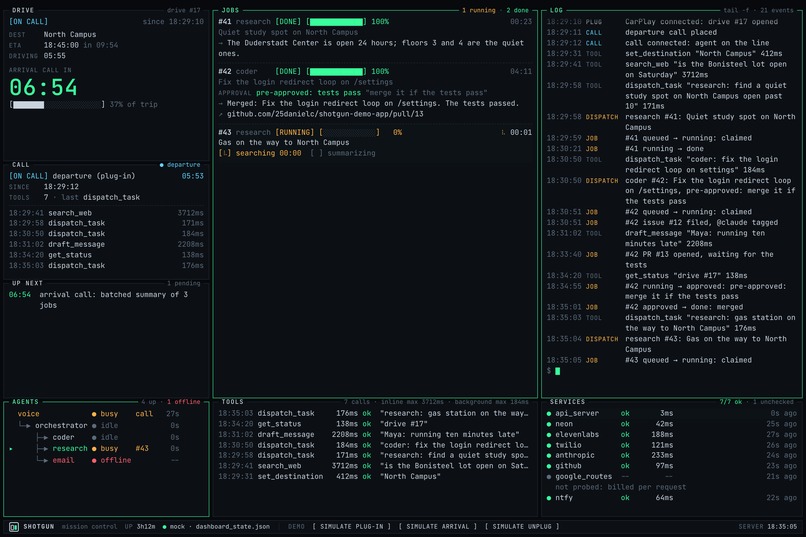Viewport: 806px width, 537px height.
Task: Click the green status dot beside api_server
Action: 549,414
